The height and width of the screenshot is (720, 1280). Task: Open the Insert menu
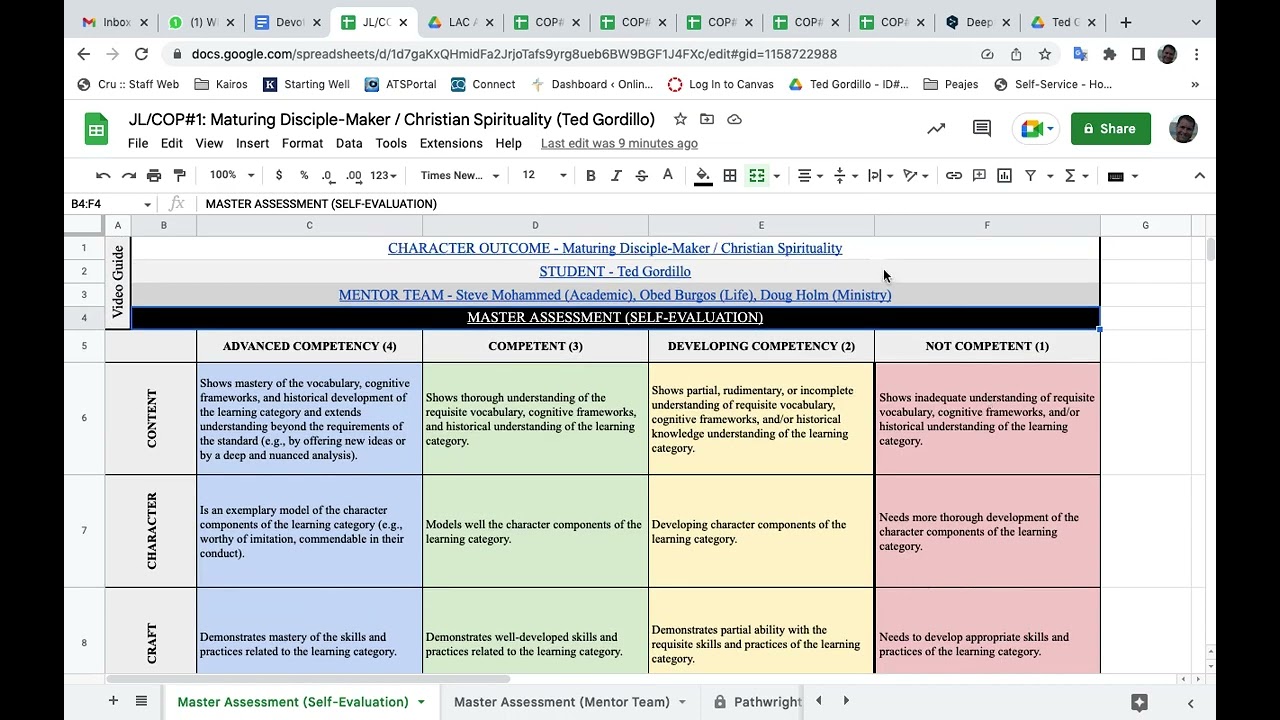pos(252,143)
